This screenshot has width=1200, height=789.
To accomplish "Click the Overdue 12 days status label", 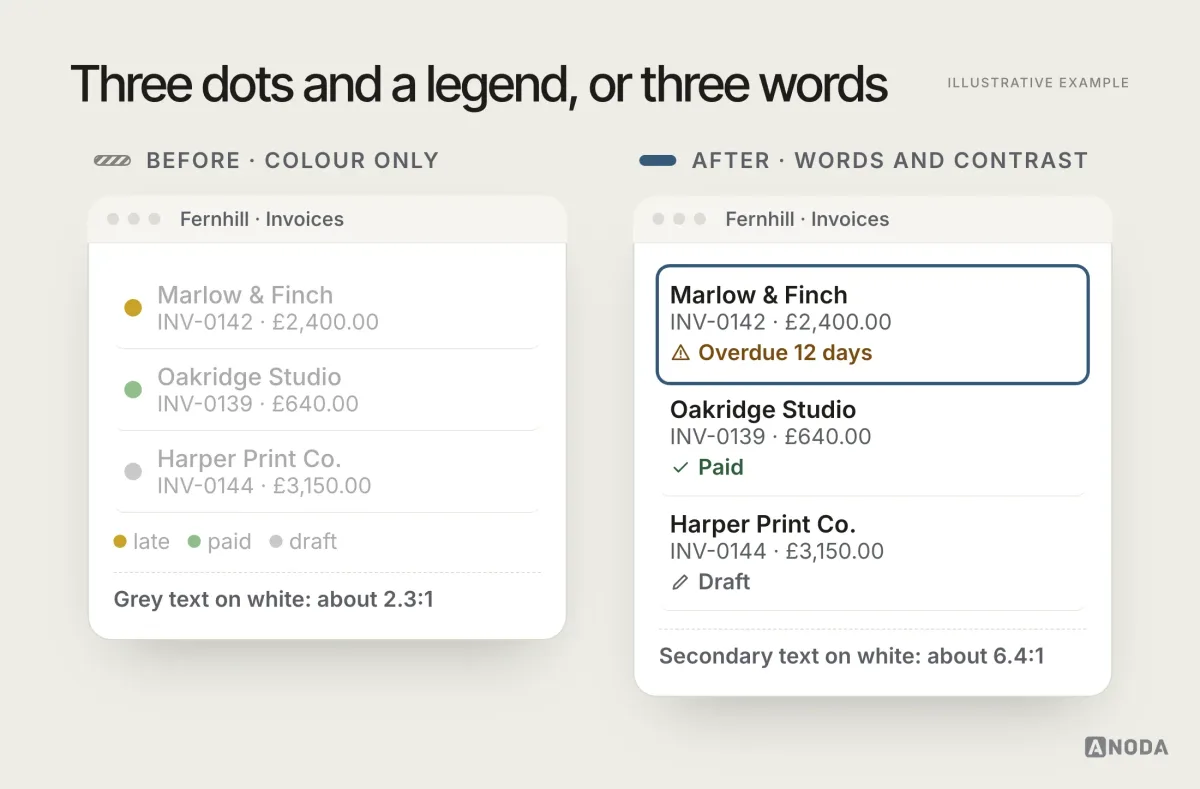I will [785, 353].
